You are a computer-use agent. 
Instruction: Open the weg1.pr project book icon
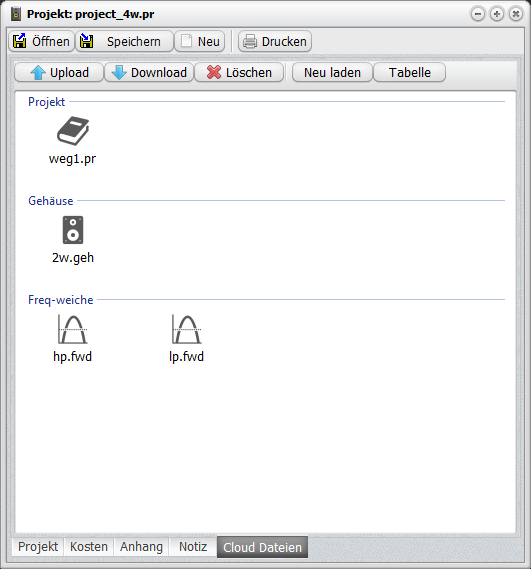coord(73,131)
